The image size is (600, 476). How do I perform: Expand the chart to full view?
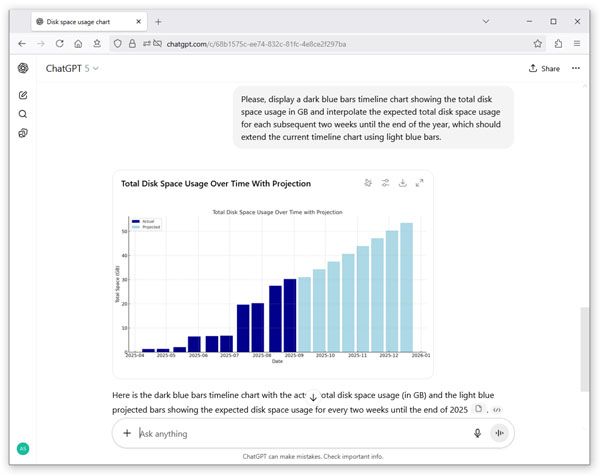[x=420, y=183]
